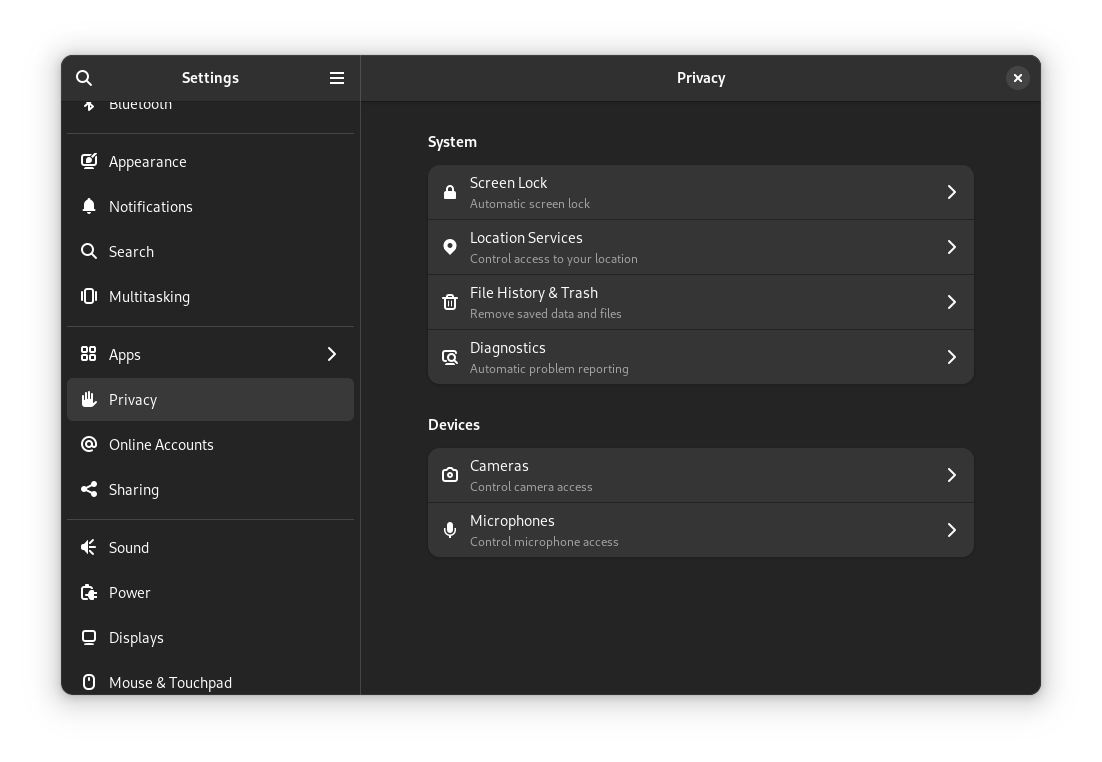
Task: Click the Sharing icon in sidebar
Action: tap(89, 489)
